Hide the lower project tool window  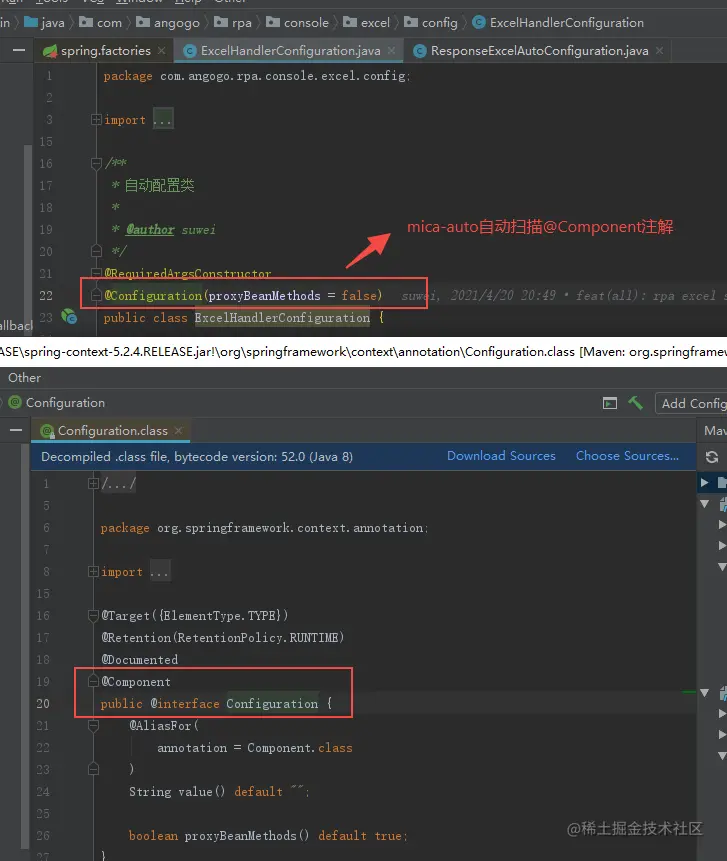[x=16, y=430]
